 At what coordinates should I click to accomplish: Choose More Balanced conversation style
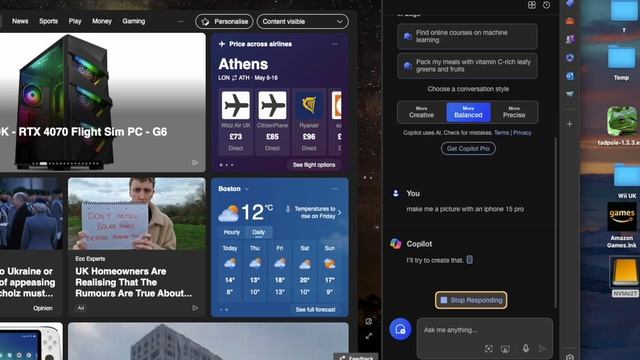pos(468,112)
